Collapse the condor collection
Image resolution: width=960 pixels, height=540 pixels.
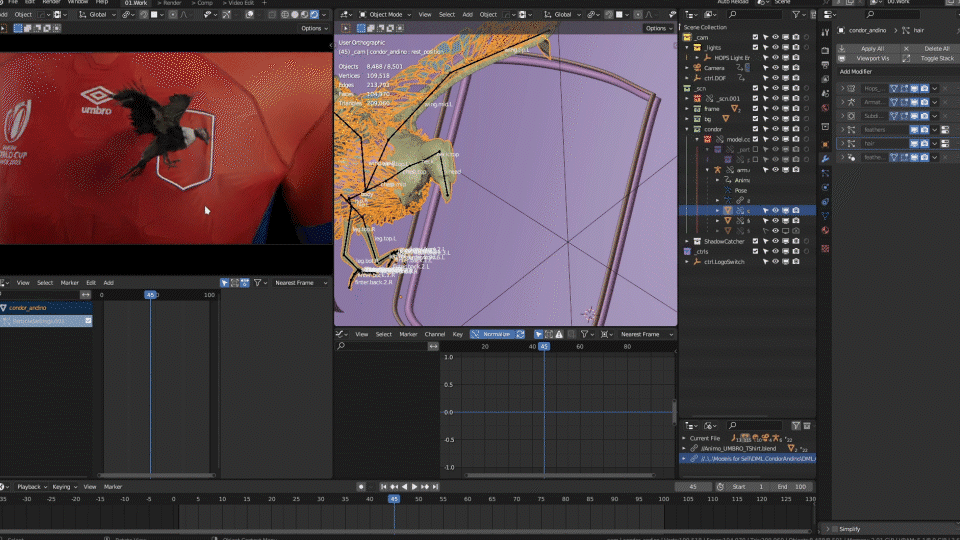687,129
